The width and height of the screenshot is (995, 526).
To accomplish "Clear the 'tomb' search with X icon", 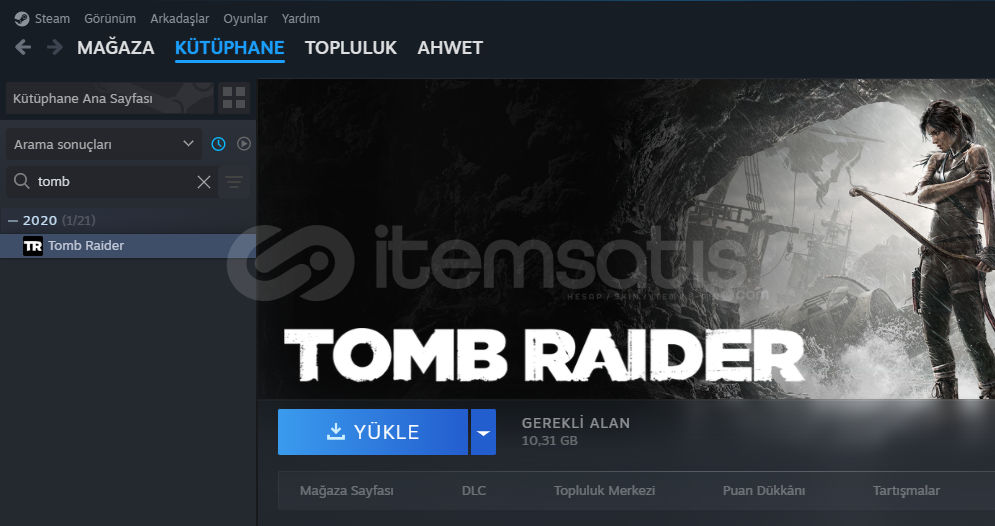I will point(204,182).
